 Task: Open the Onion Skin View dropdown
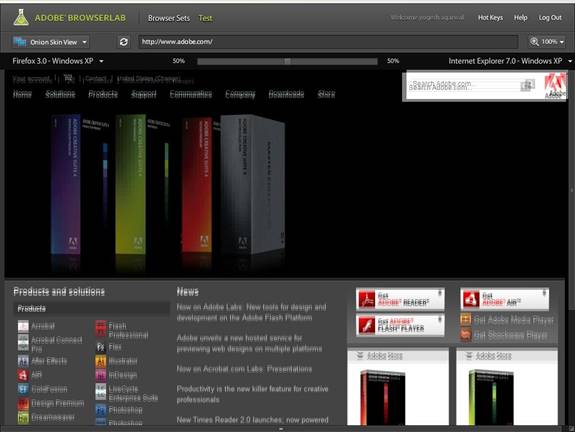click(50, 42)
